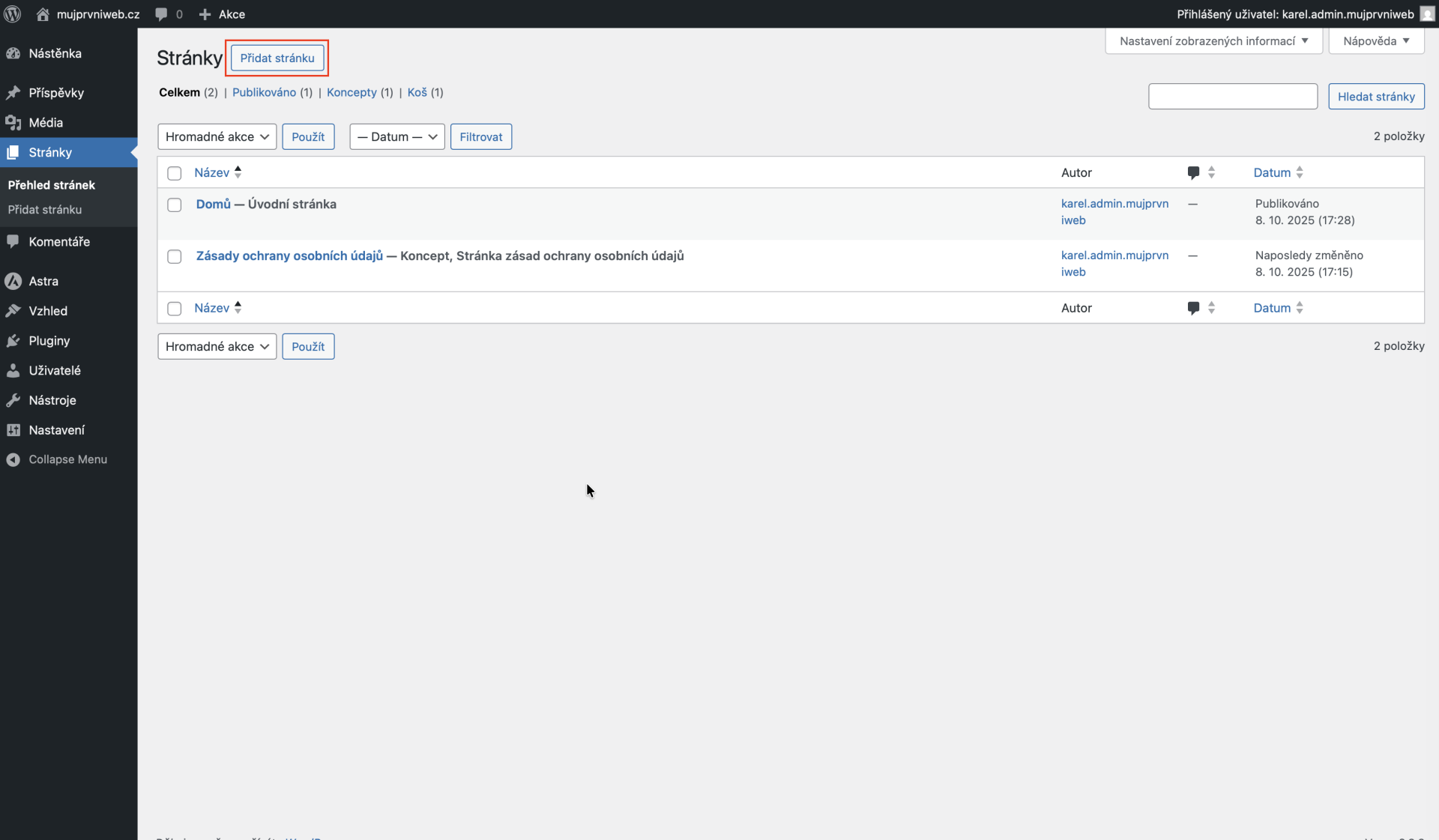Image resolution: width=1439 pixels, height=840 pixels.
Task: Check the box for Domů page
Action: pyautogui.click(x=175, y=205)
